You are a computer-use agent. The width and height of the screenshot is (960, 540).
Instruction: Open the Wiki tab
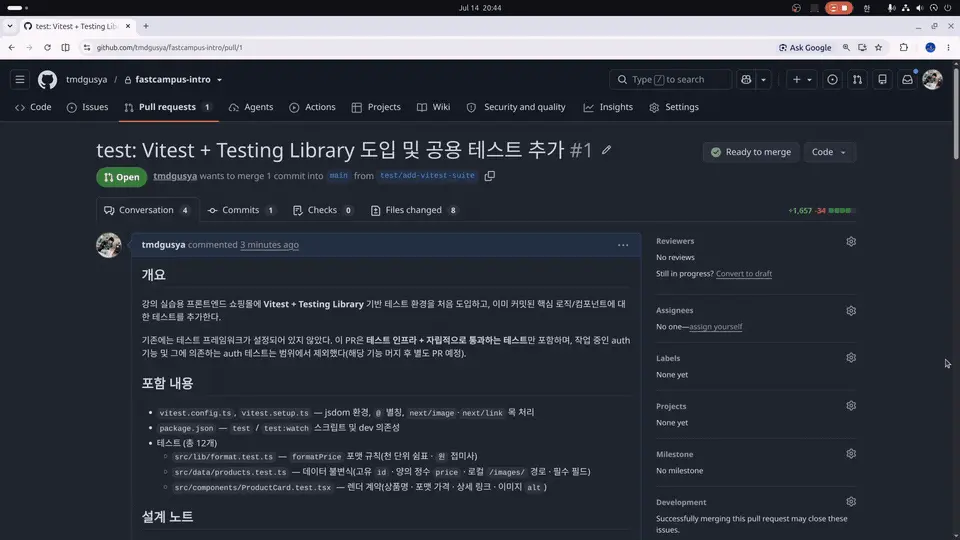[x=433, y=107]
